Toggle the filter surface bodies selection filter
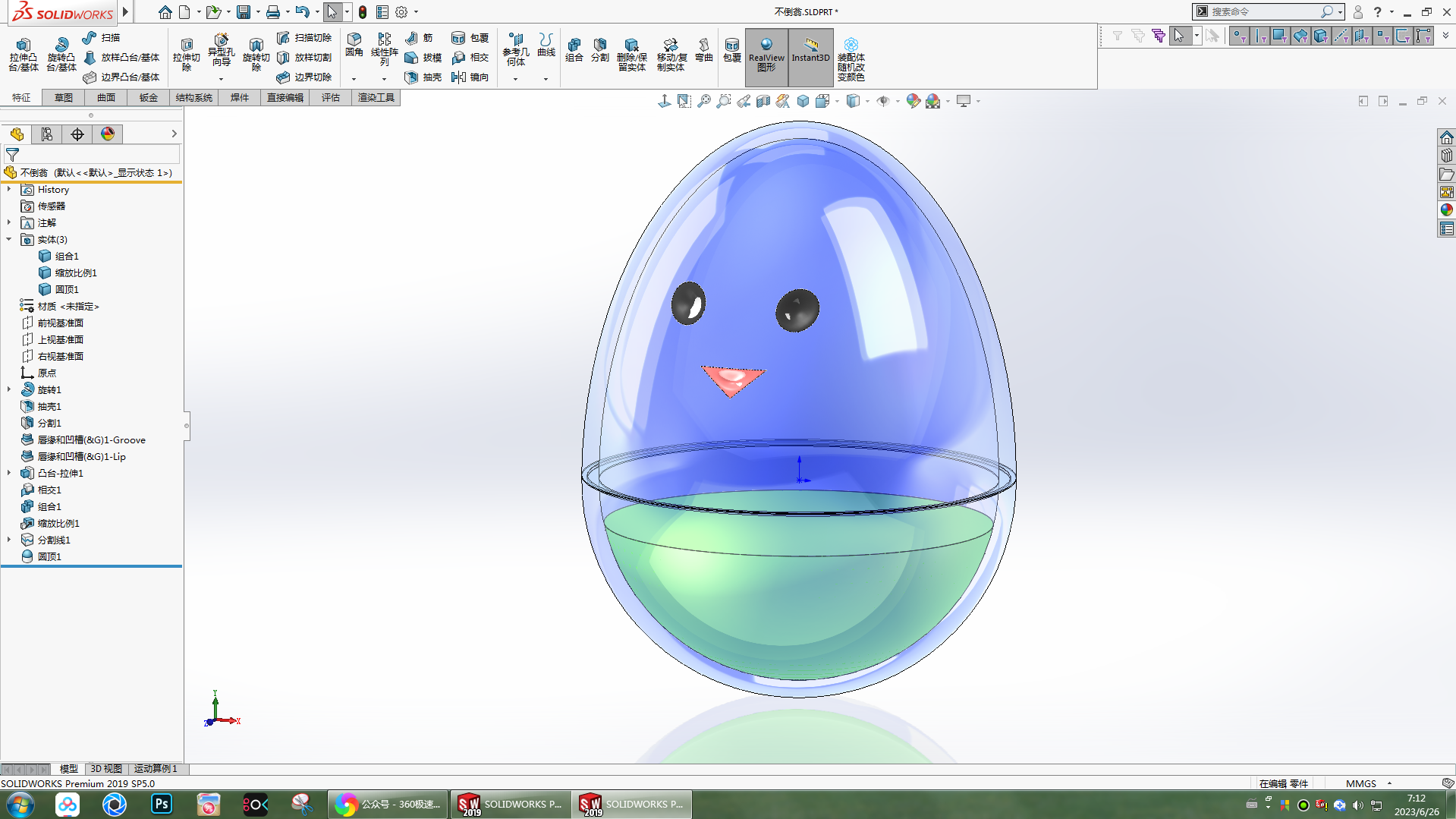The height and width of the screenshot is (819, 1456). 1300,36
